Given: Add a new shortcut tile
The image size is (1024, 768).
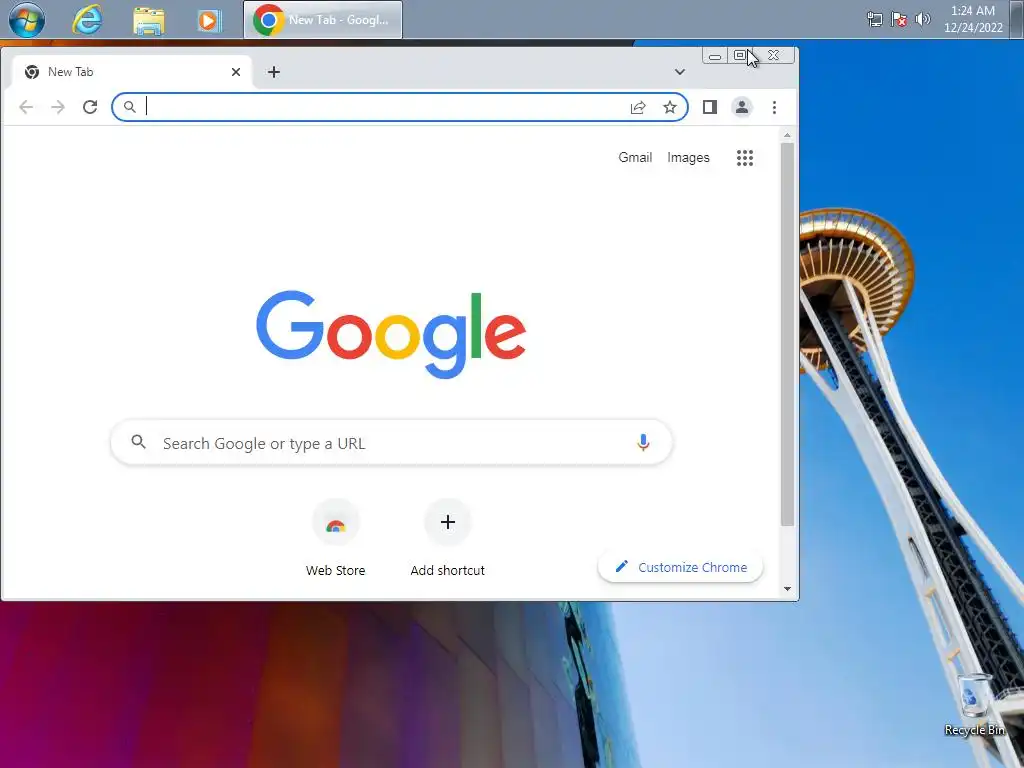Looking at the screenshot, I should click(x=447, y=539).
